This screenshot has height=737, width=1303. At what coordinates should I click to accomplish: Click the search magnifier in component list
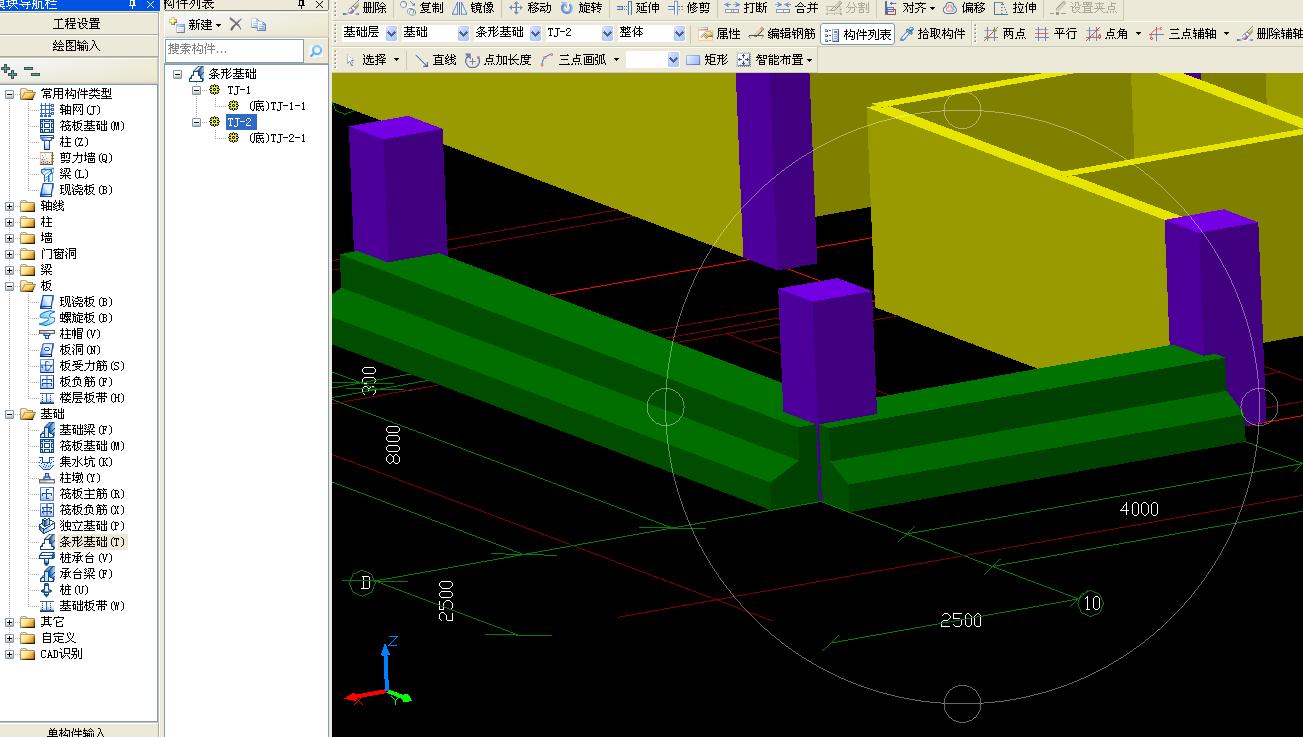pos(316,50)
